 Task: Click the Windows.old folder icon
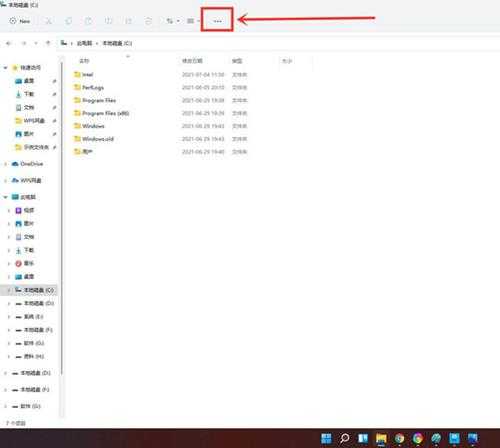point(77,139)
